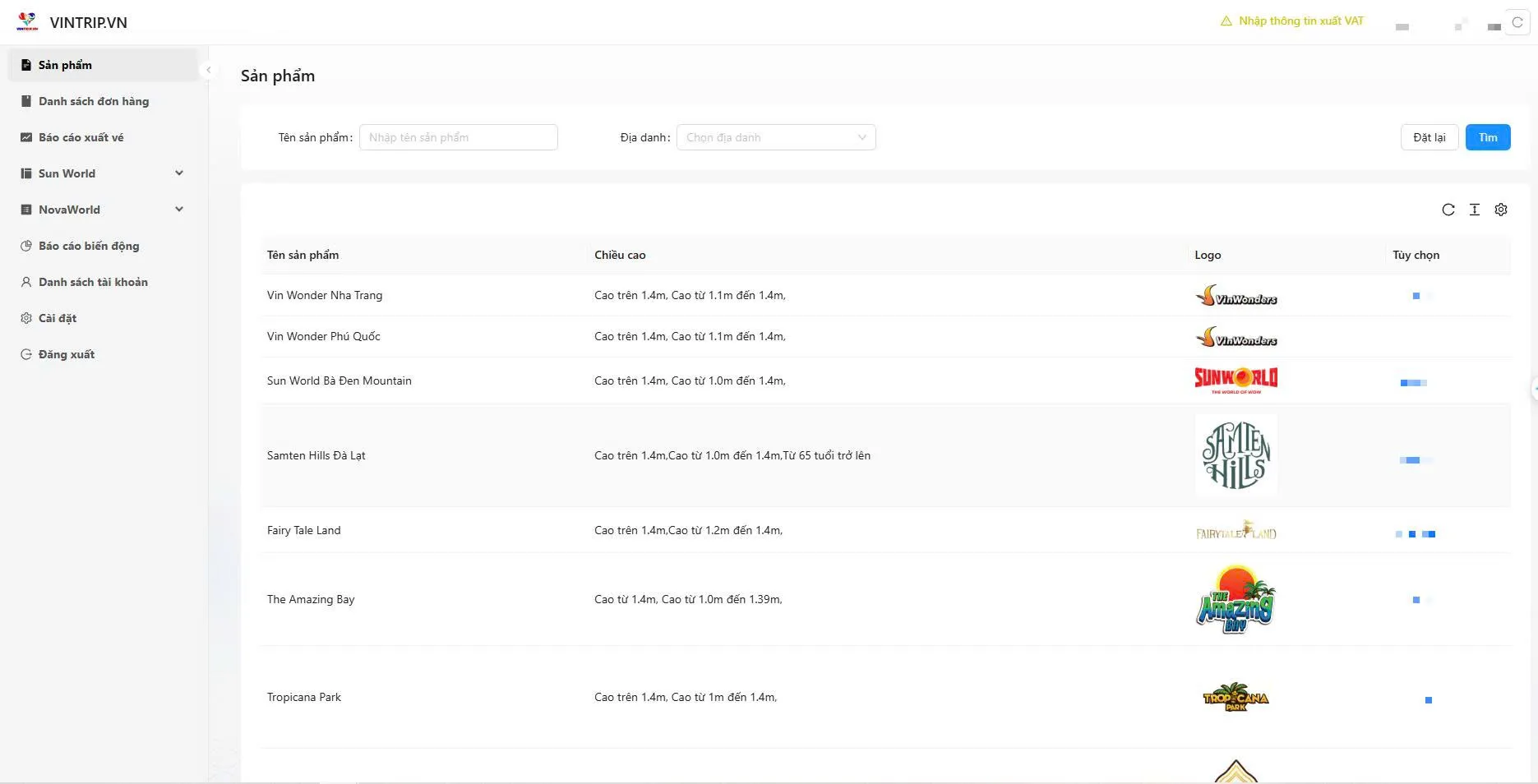This screenshot has width=1538, height=784.
Task: Click the VINTRIP.VN logo icon
Action: click(x=27, y=22)
